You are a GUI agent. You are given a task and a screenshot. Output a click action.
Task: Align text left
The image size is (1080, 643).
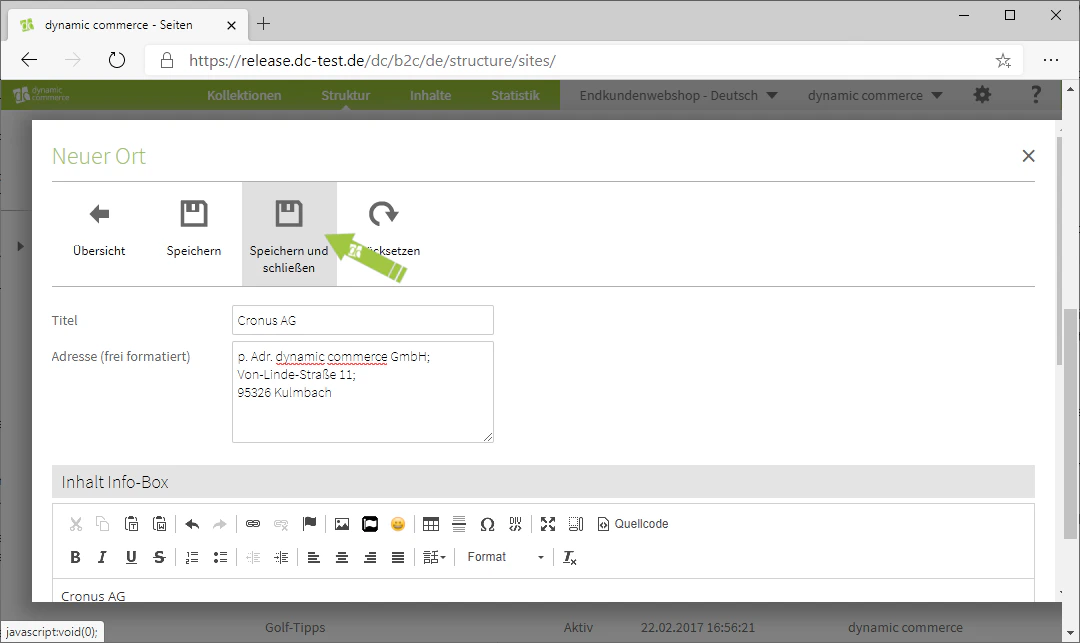(x=313, y=557)
